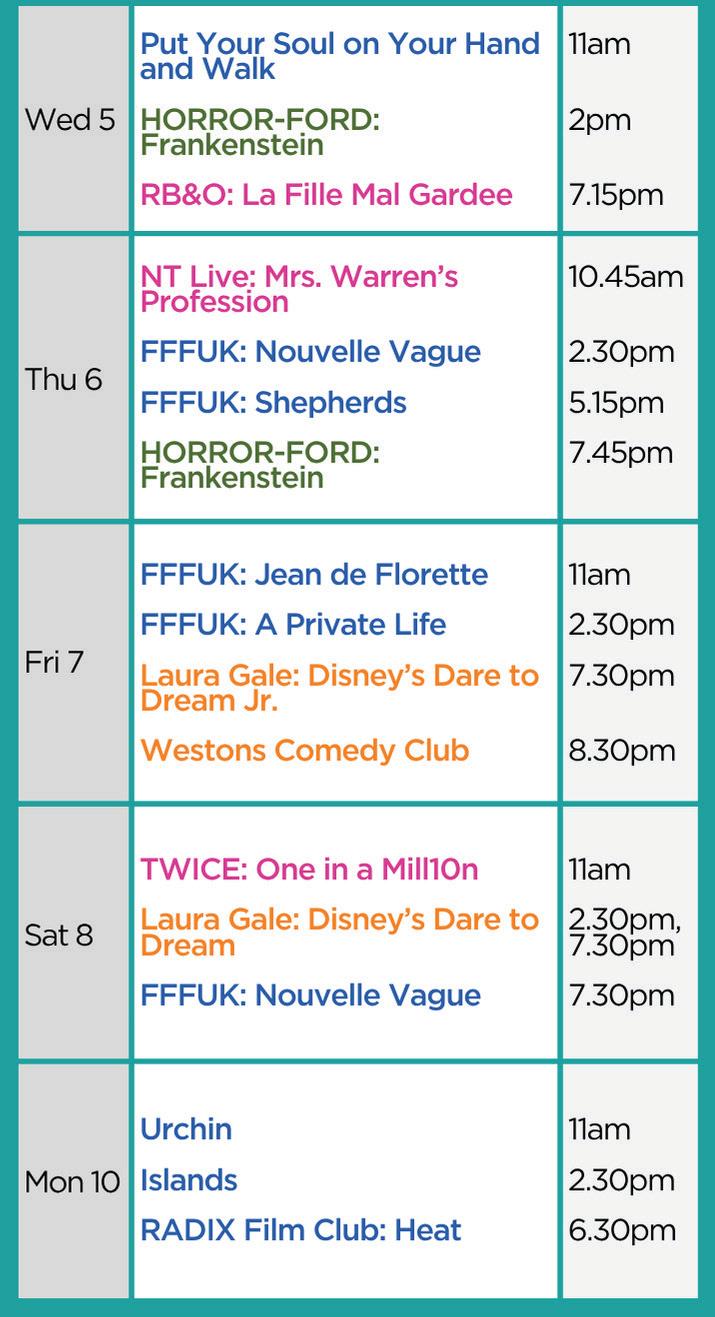Open NT Live: Mrs. Warren's Profession
The image size is (715, 1317).
(x=300, y=289)
